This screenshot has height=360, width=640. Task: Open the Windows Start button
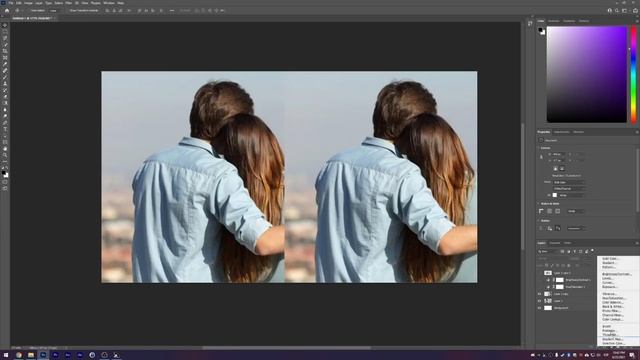tap(6, 355)
